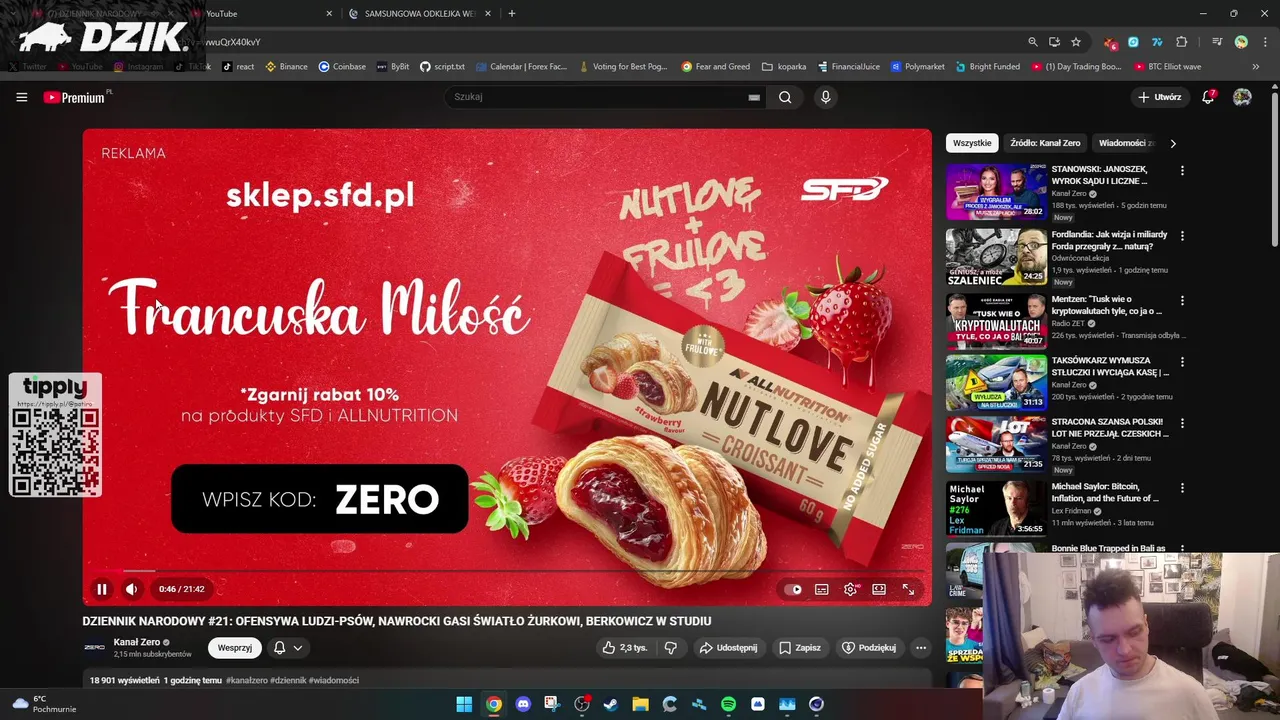This screenshot has width=1280, height=720.
Task: Open options for TAKSÓWKARZ video
Action: click(1182, 362)
